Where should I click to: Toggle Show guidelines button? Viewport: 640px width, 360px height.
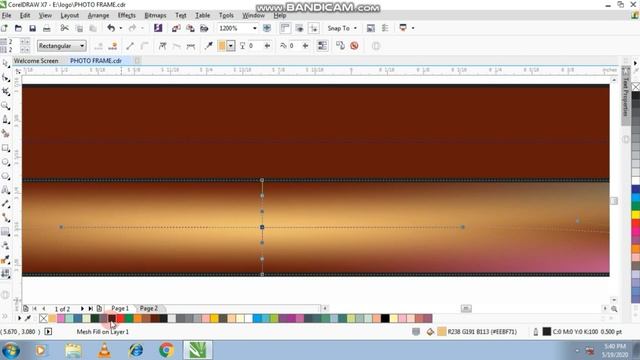[313, 28]
